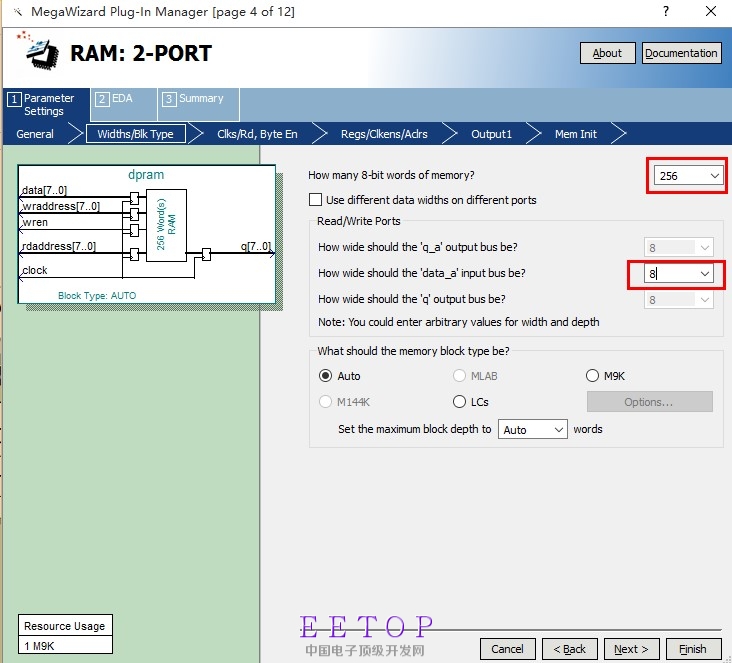Click inside the 'data_a' width input field
The image size is (732, 663).
click(x=671, y=274)
